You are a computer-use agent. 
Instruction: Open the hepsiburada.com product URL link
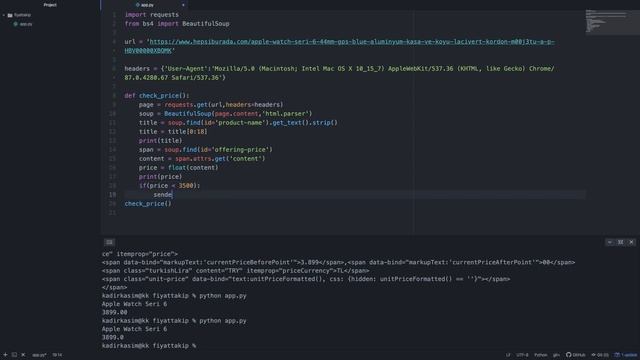coord(340,46)
